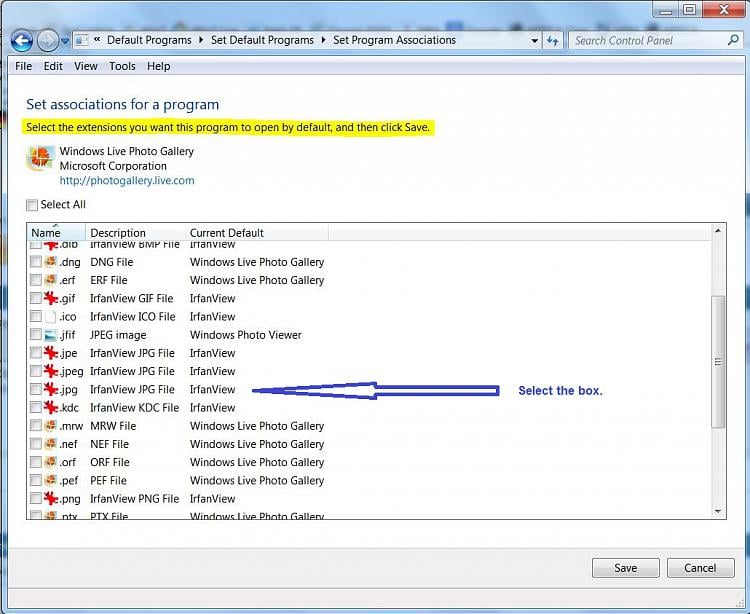Check the .jpg extension checkbox
Viewport: 750px width, 614px height.
(x=36, y=389)
